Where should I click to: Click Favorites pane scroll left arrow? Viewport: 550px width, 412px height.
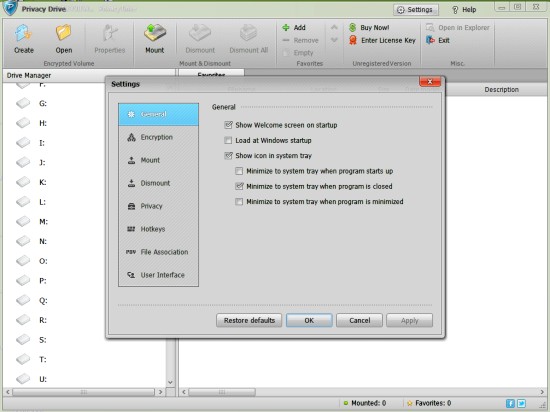click(x=184, y=392)
